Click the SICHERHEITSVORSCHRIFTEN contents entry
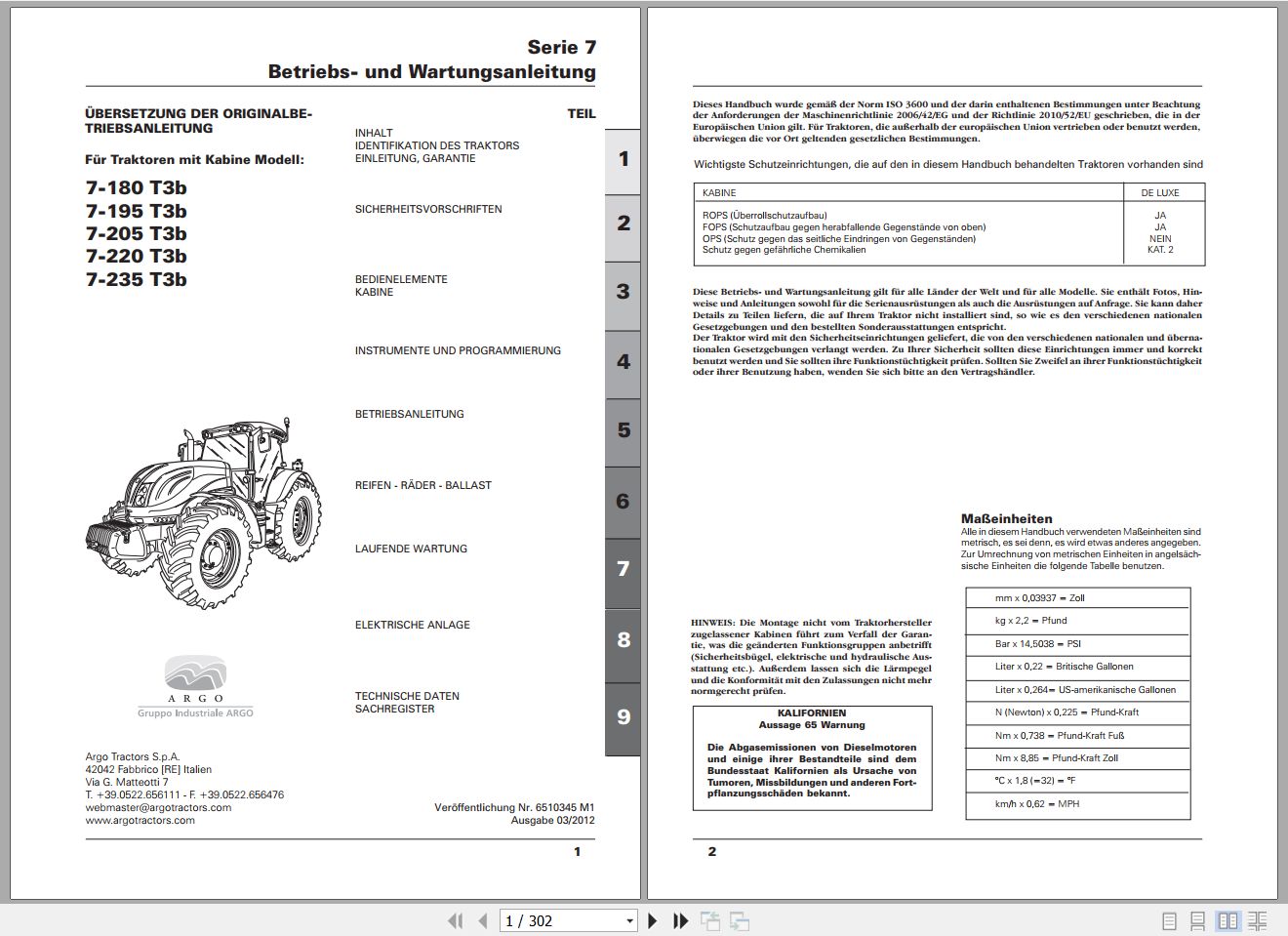Viewport: 1288px width, 936px height. [428, 209]
